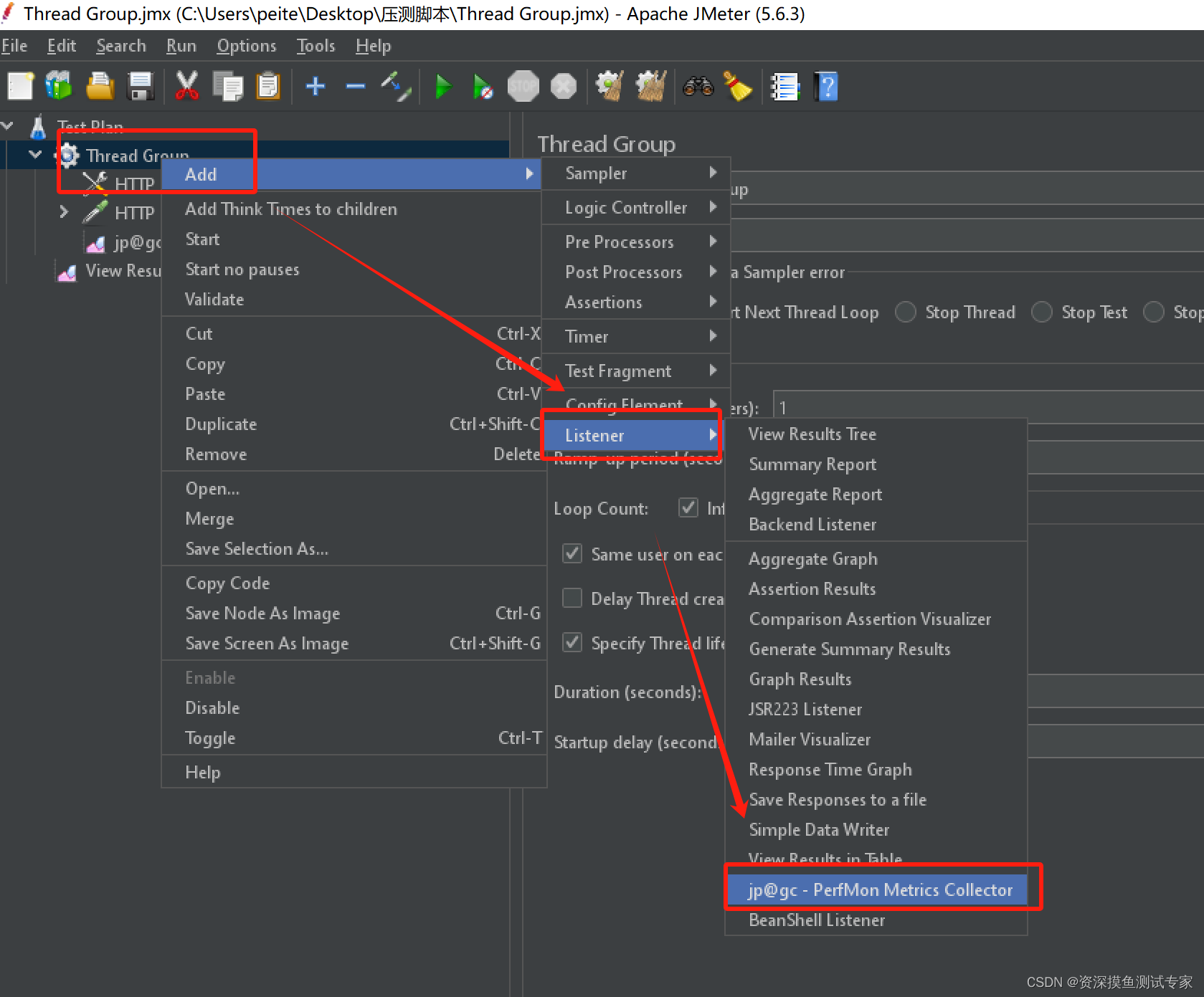Open the Function Helper list icon

click(785, 87)
